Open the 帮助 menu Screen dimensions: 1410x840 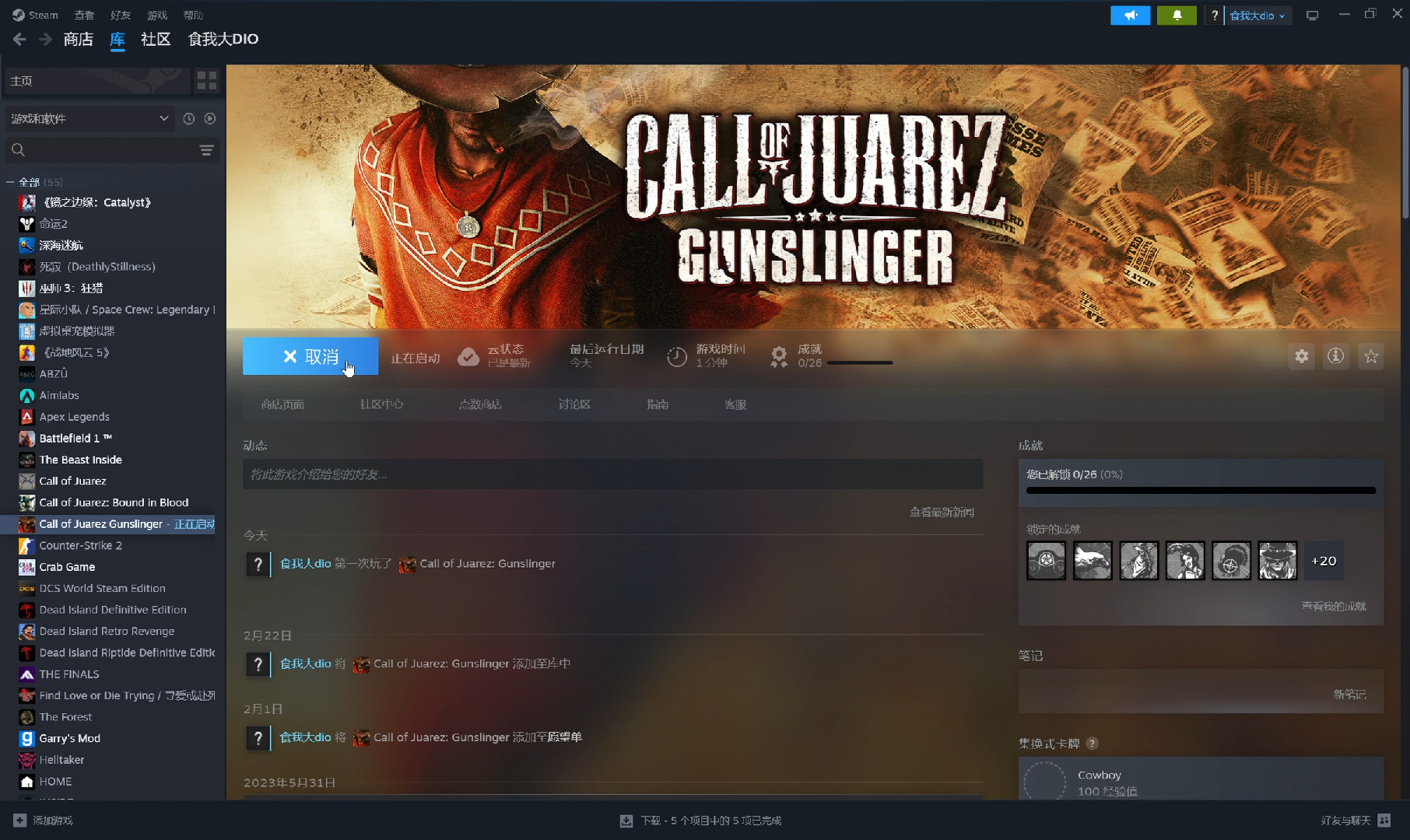pos(193,15)
